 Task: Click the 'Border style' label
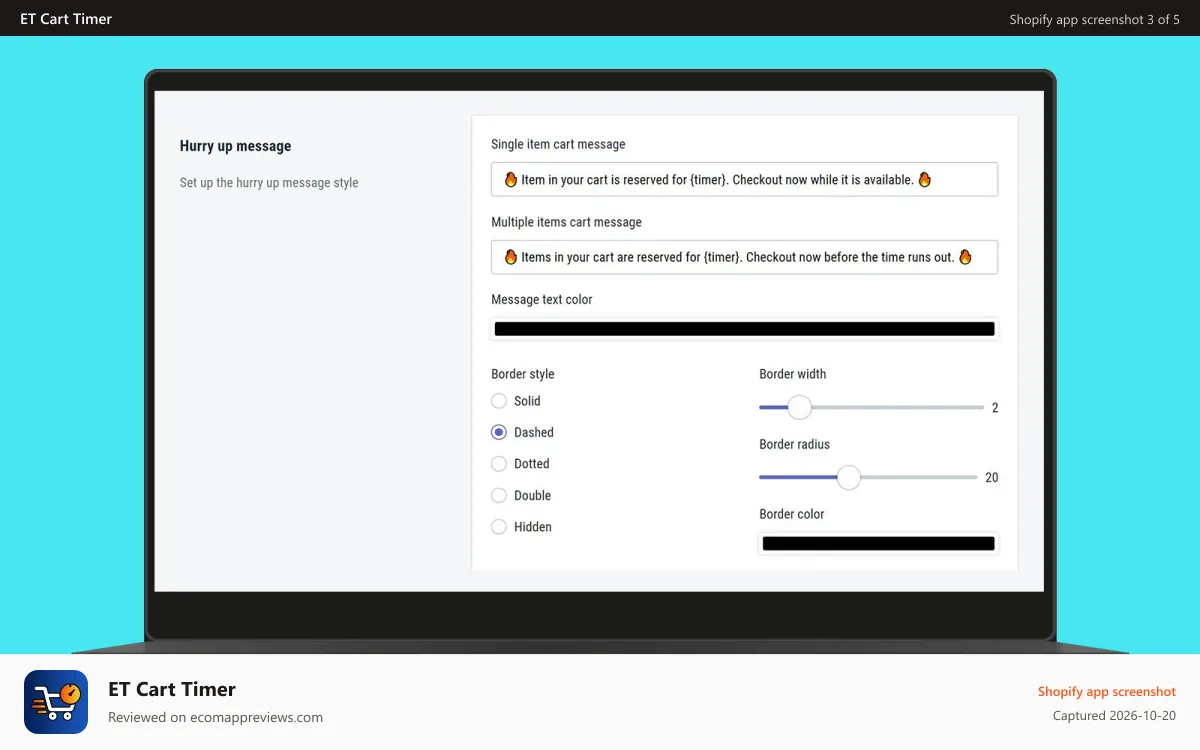(x=522, y=374)
